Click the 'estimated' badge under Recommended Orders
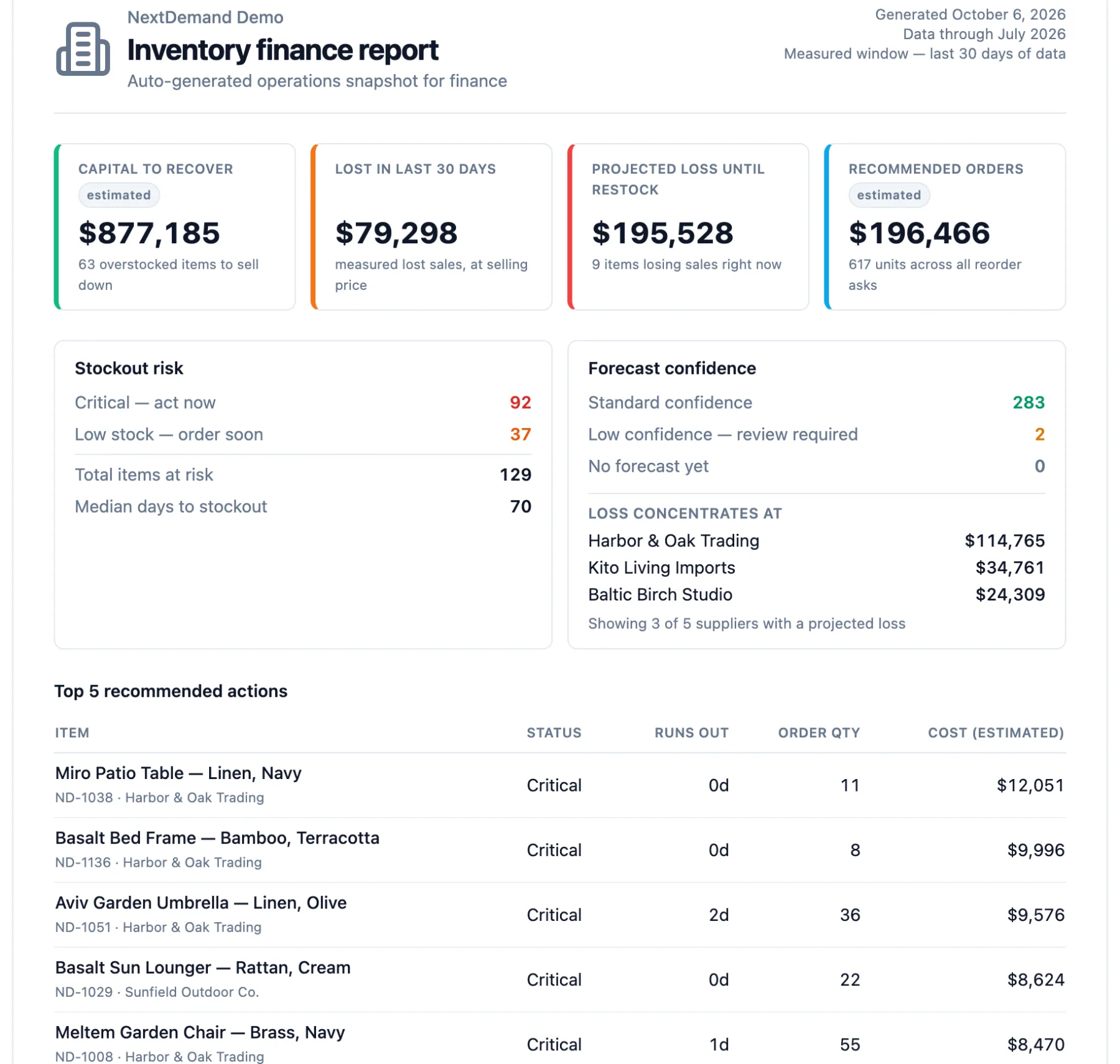Viewport: 1120px width, 1064px height. 889,195
